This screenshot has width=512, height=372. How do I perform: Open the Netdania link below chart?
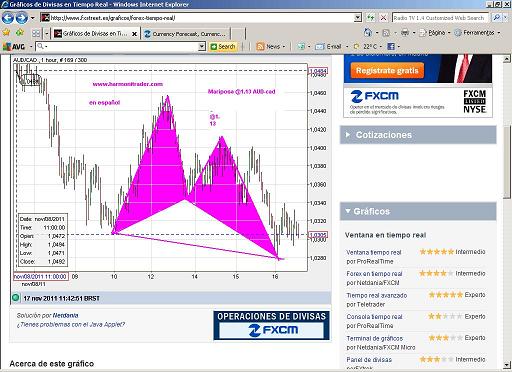point(65,315)
